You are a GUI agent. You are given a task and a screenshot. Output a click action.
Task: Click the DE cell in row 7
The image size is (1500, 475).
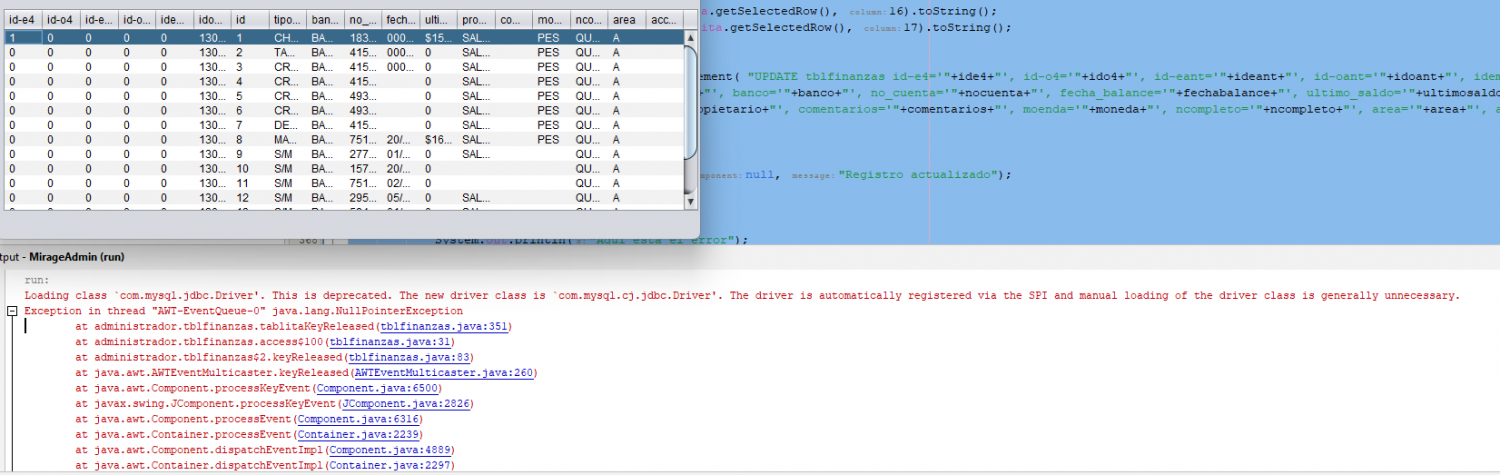[288, 125]
